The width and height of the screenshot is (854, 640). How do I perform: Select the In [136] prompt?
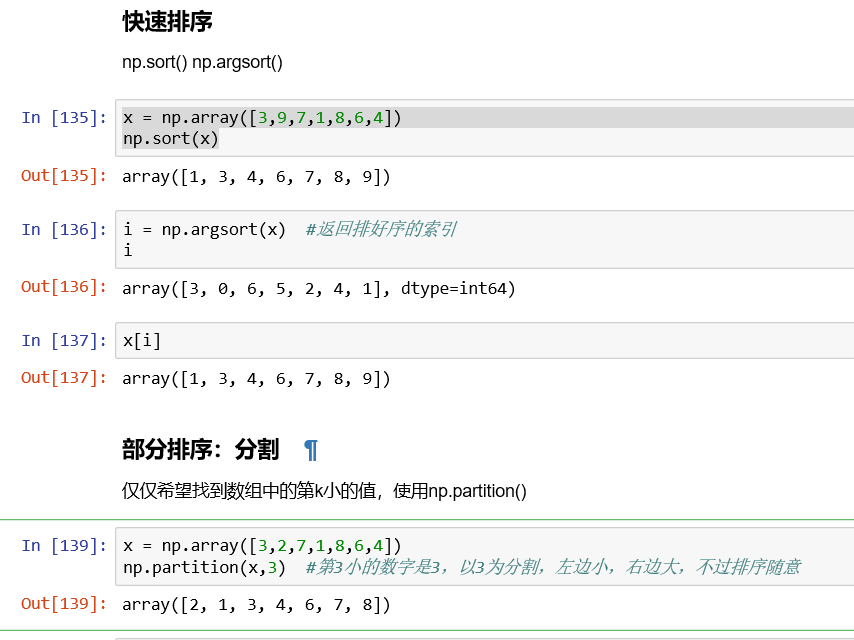tap(64, 229)
